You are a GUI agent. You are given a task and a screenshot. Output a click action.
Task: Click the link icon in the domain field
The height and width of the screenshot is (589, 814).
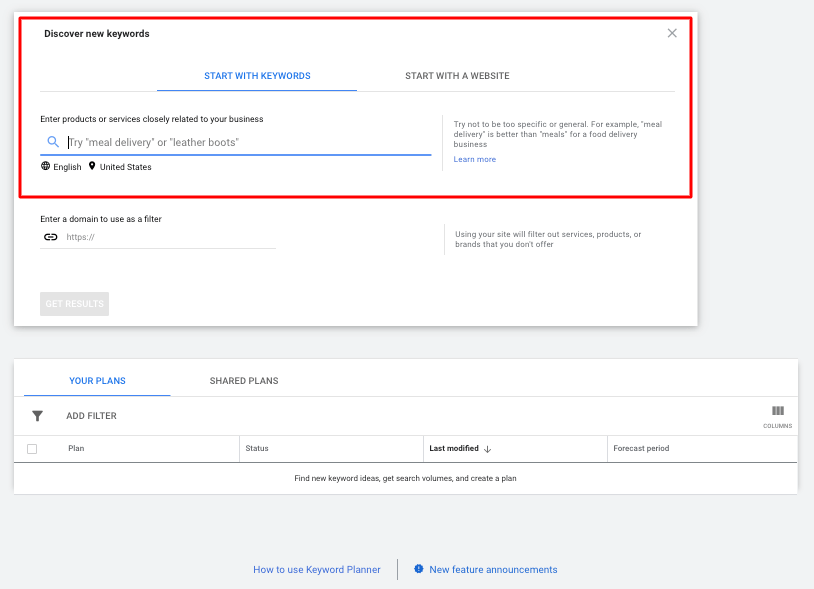pos(50,237)
